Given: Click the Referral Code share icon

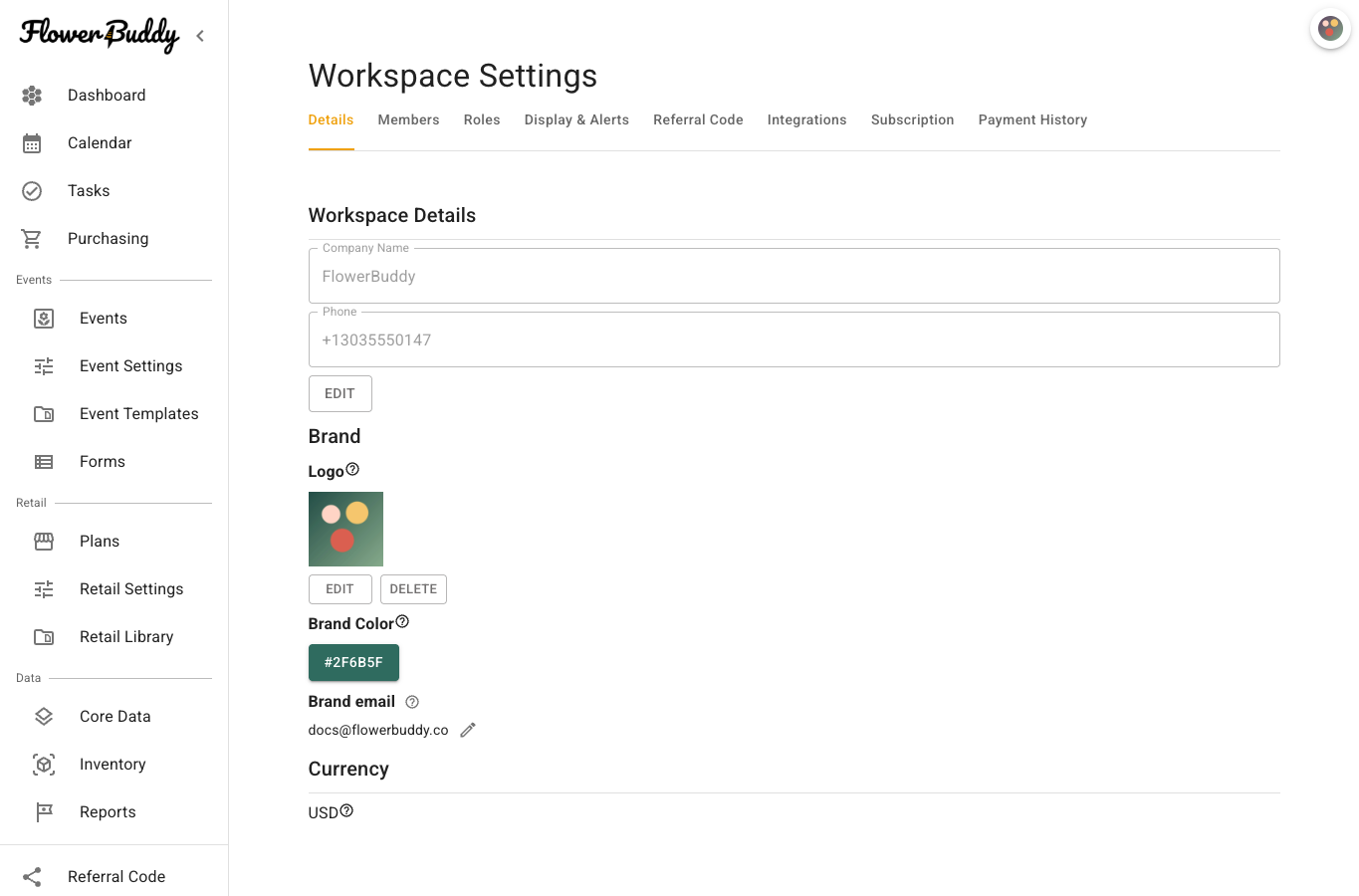Looking at the screenshot, I should [32, 877].
